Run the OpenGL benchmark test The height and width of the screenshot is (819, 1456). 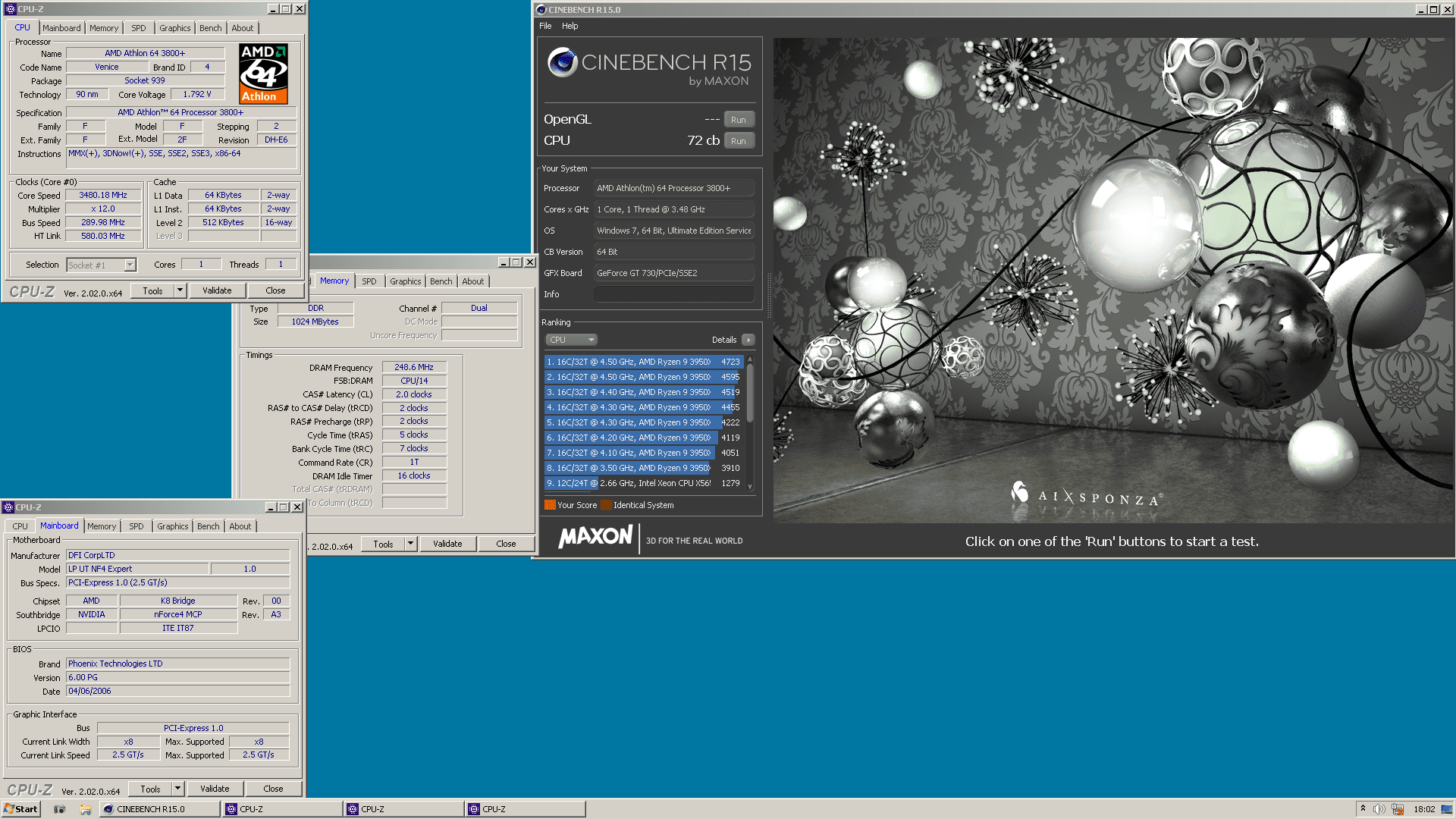click(x=739, y=120)
